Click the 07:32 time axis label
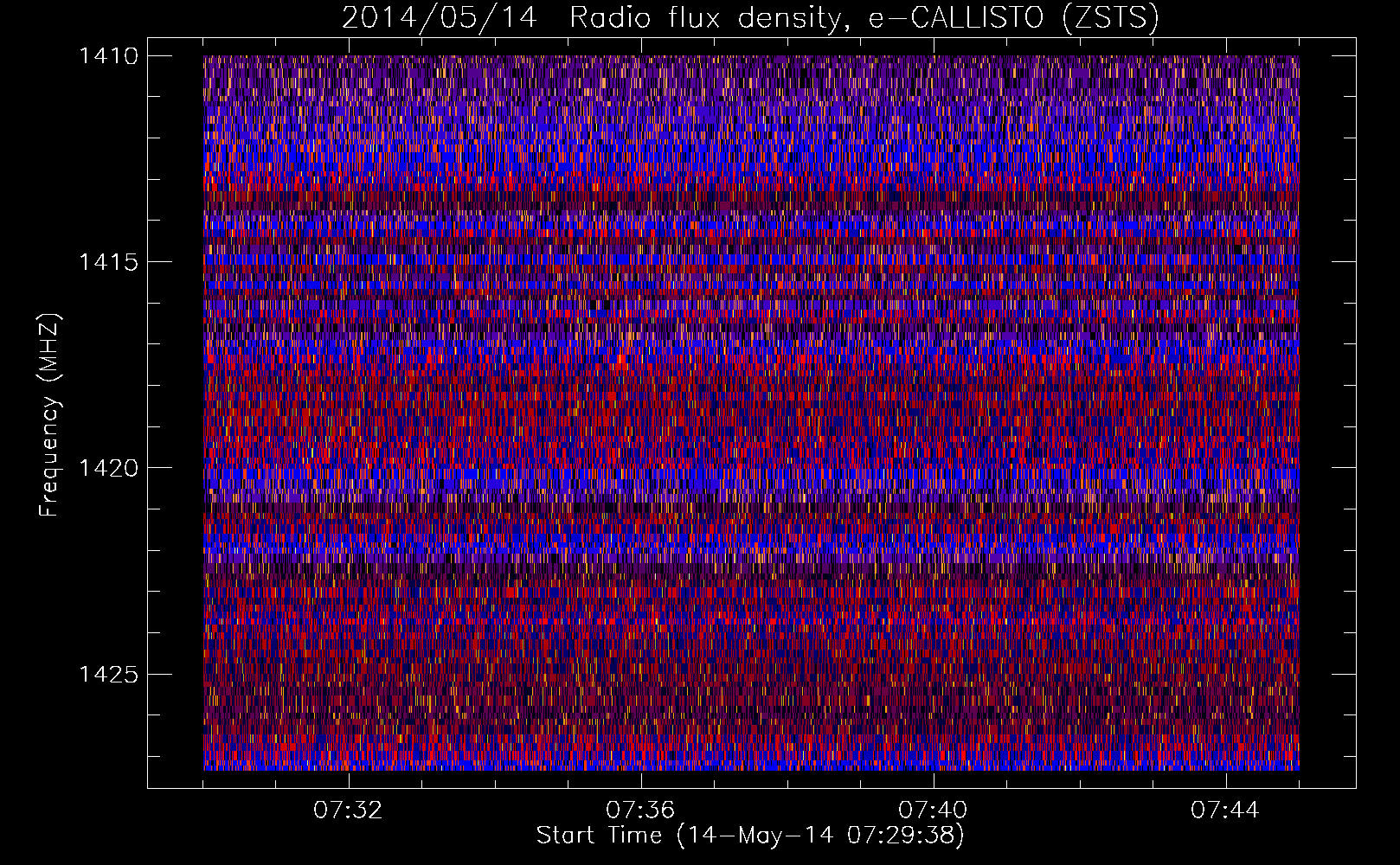This screenshot has width=1400, height=865. pyautogui.click(x=348, y=811)
